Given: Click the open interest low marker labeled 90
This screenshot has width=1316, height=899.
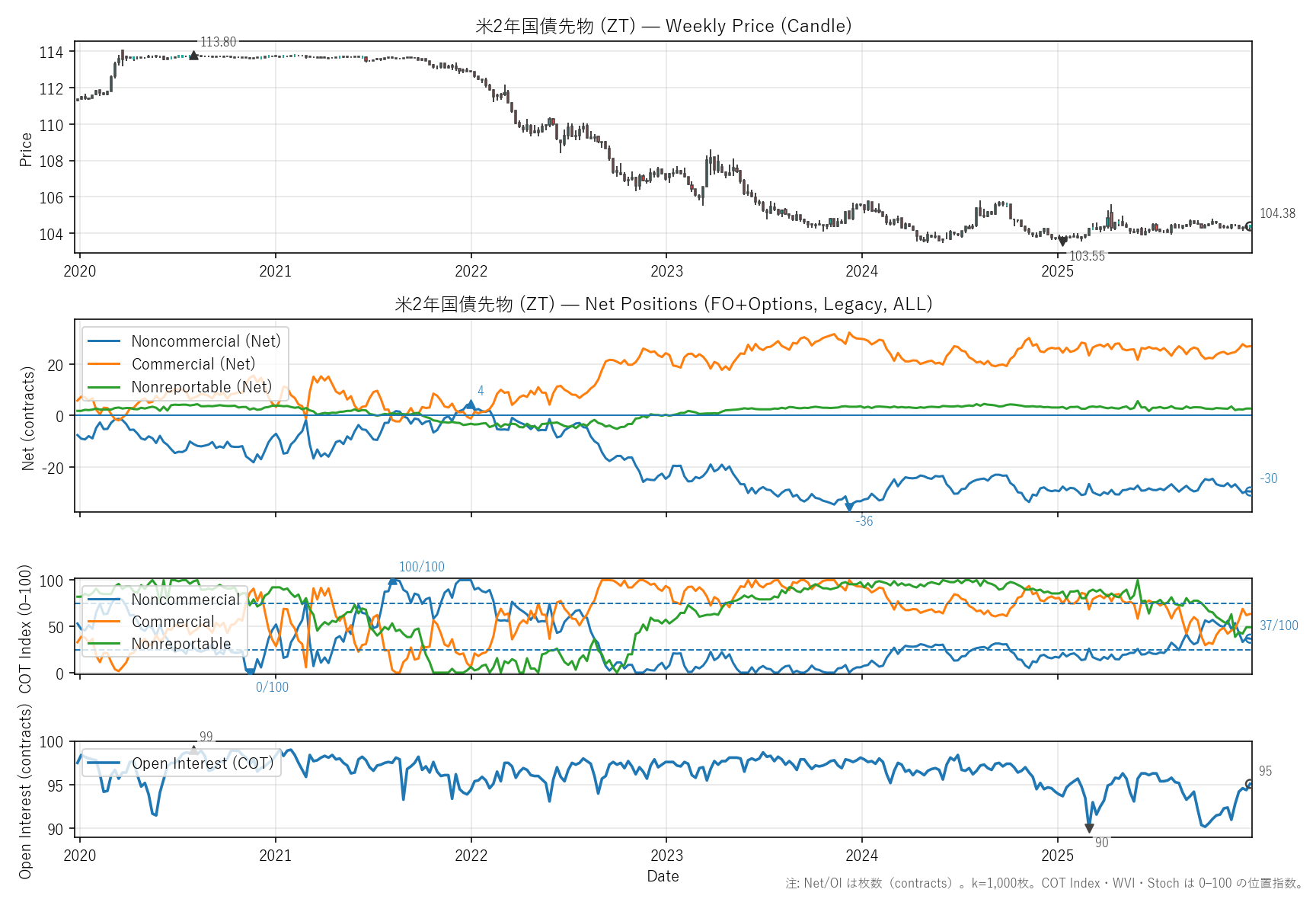Looking at the screenshot, I should coord(1089,828).
